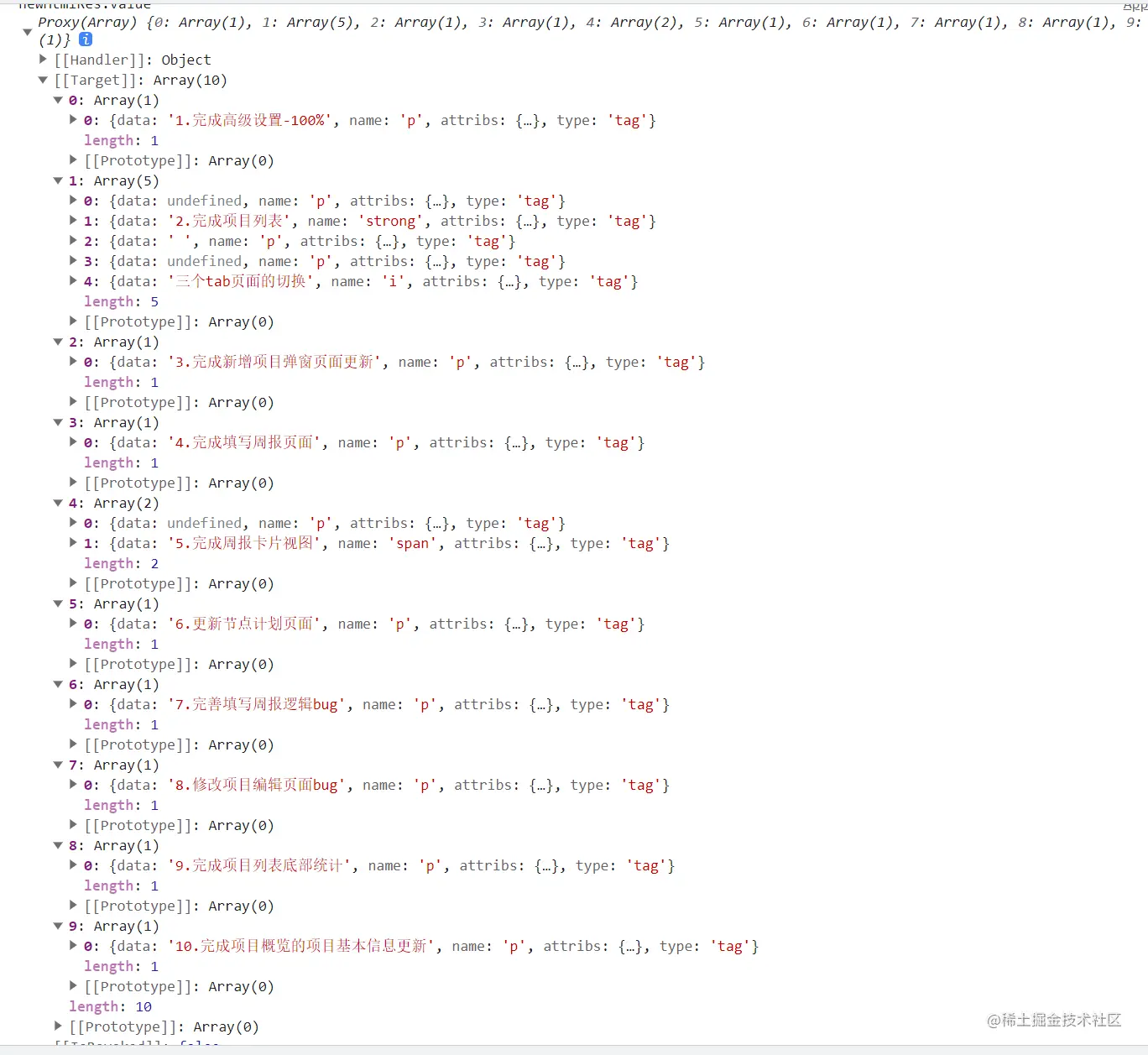Click the name value 'strong'
This screenshot has height=1055, width=1148.
click(x=391, y=221)
